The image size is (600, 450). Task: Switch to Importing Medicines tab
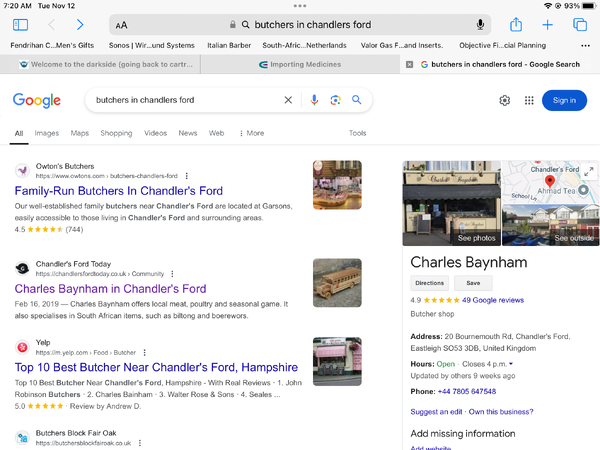pos(300,64)
